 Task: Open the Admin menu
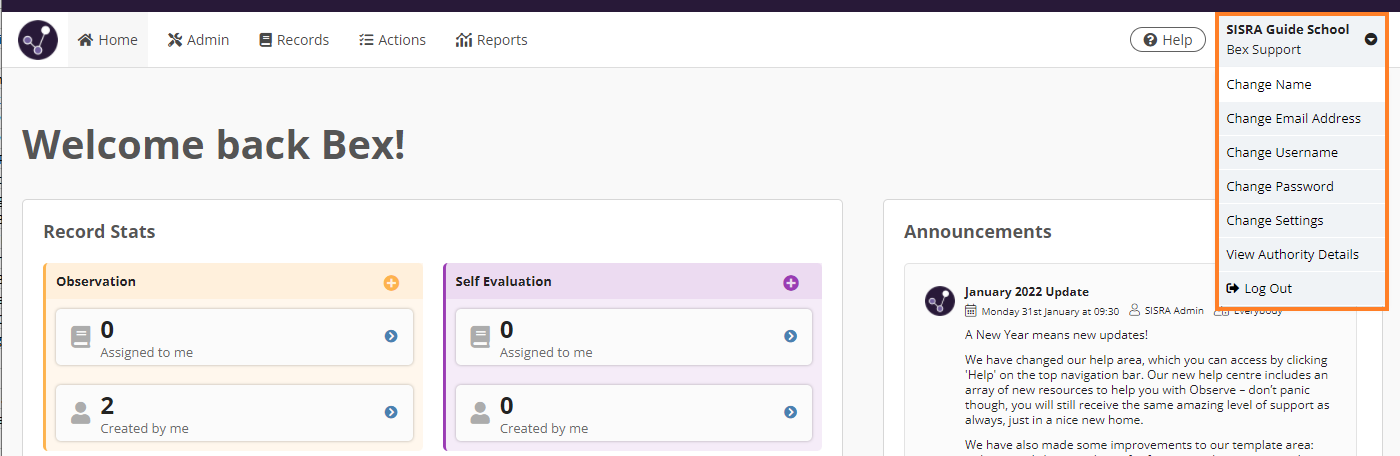point(198,40)
